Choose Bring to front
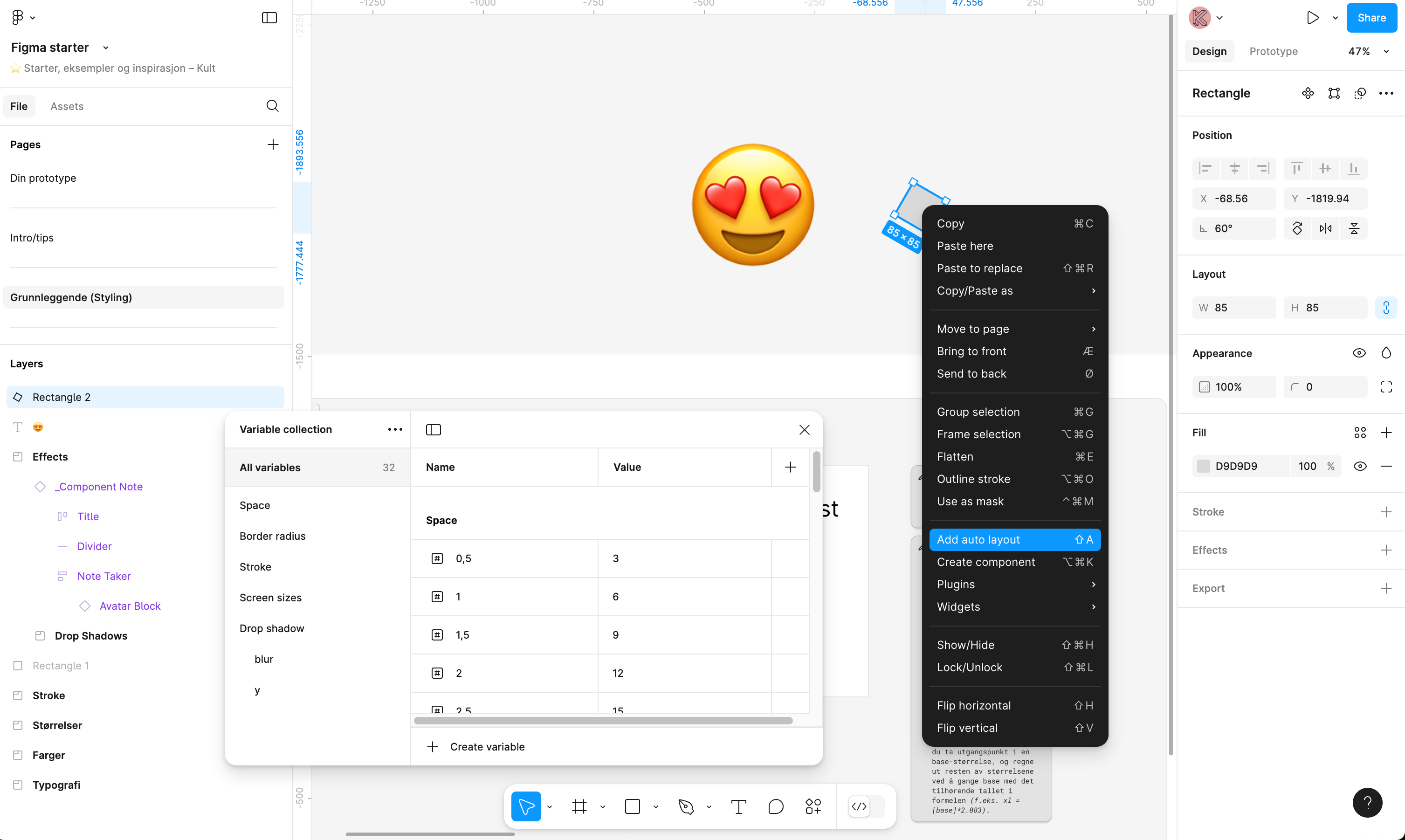 [x=1015, y=351]
